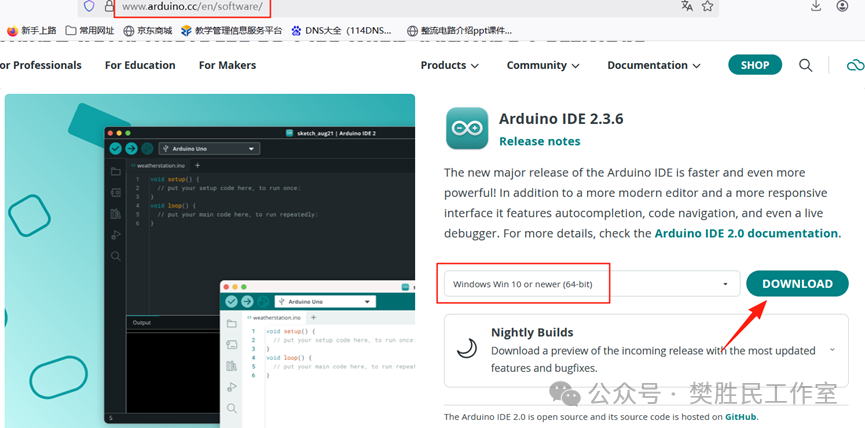Open Arduino IDE 2.0 documentation link
Viewport: 865px width, 428px height.
click(746, 233)
